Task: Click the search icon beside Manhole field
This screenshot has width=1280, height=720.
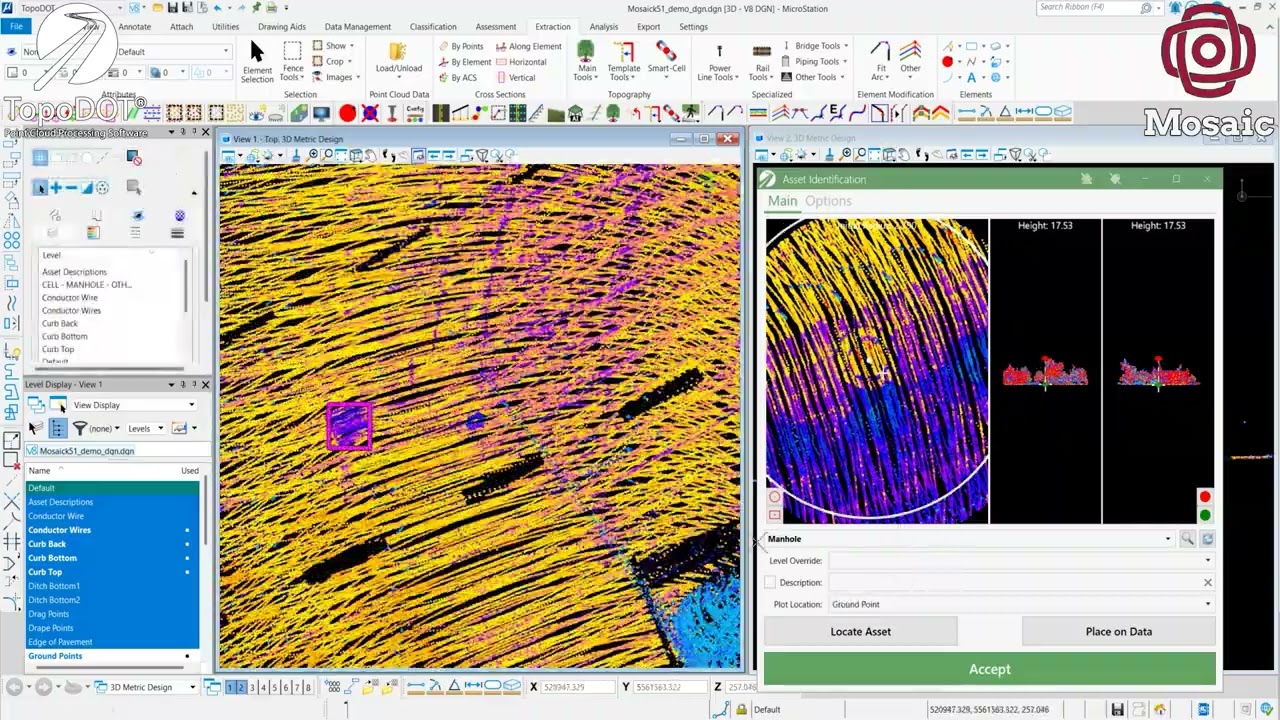Action: pyautogui.click(x=1187, y=539)
